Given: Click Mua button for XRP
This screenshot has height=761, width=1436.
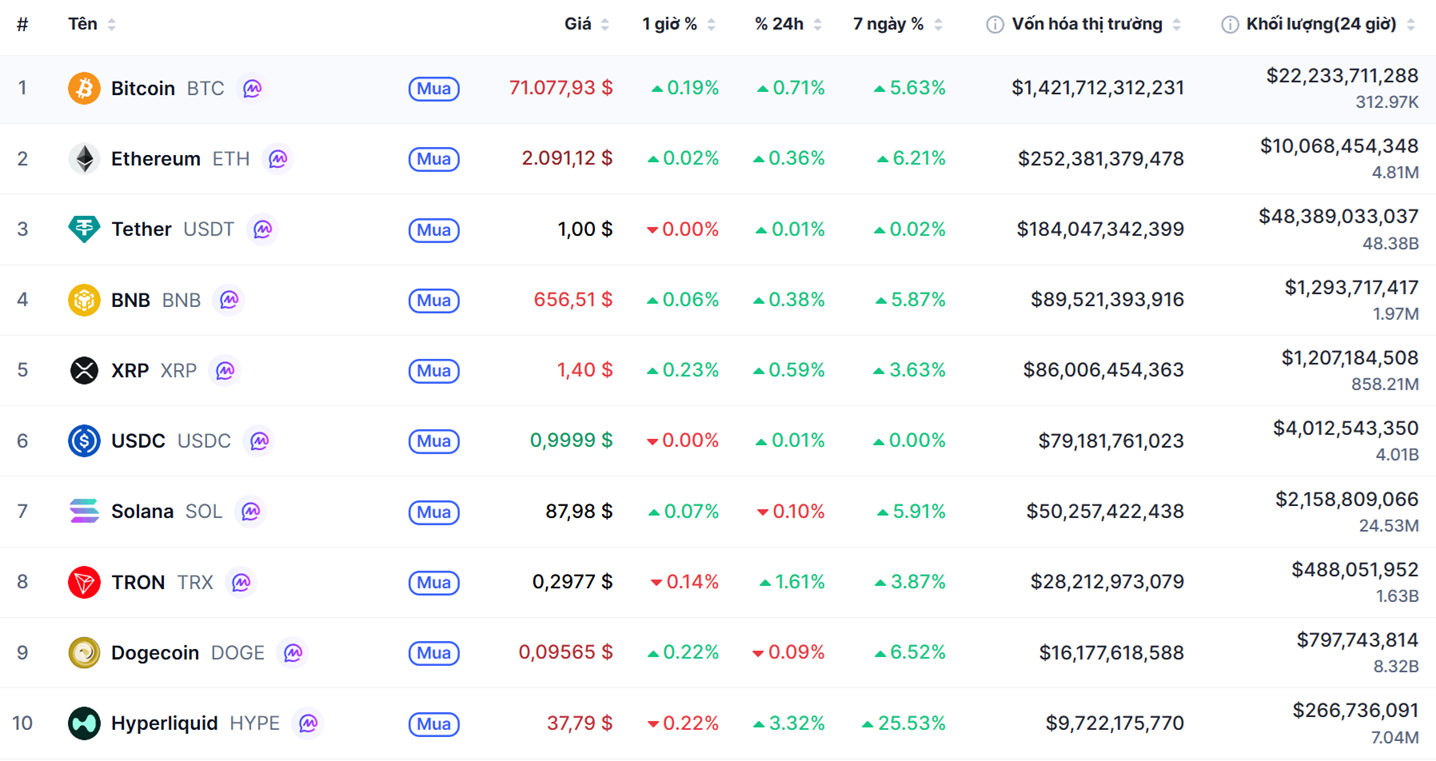Looking at the screenshot, I should (434, 371).
